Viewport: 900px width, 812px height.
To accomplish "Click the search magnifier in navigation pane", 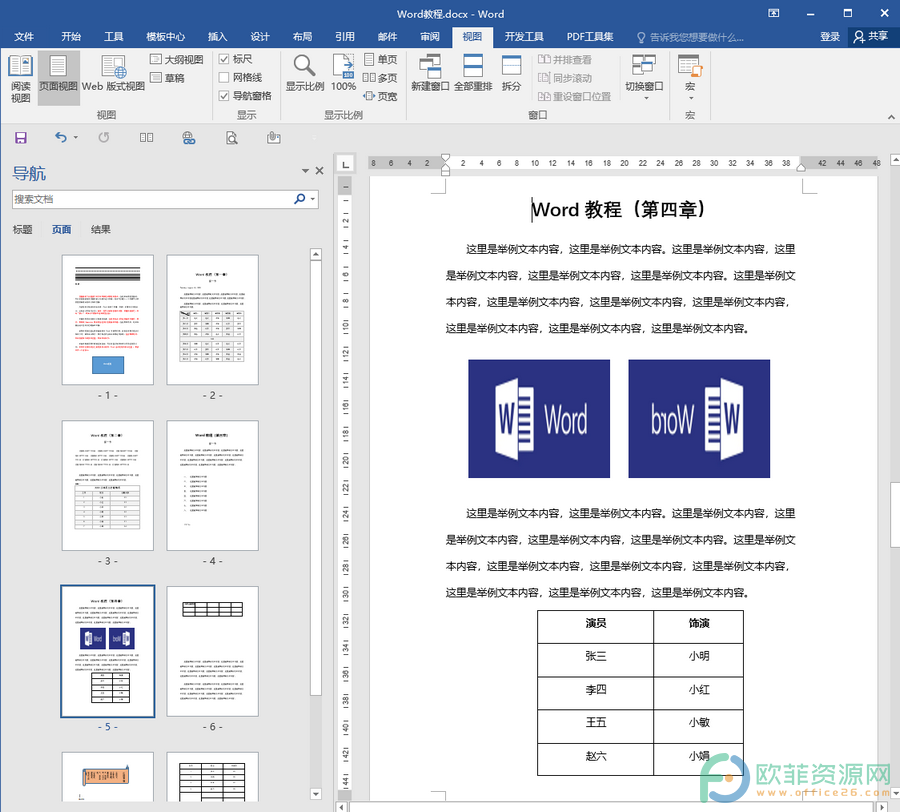I will [299, 199].
